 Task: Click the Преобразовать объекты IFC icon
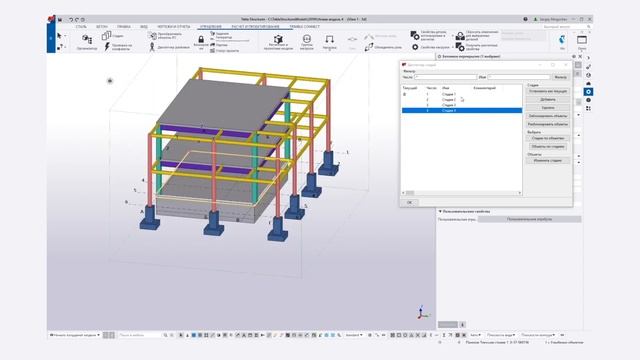[x=152, y=36]
